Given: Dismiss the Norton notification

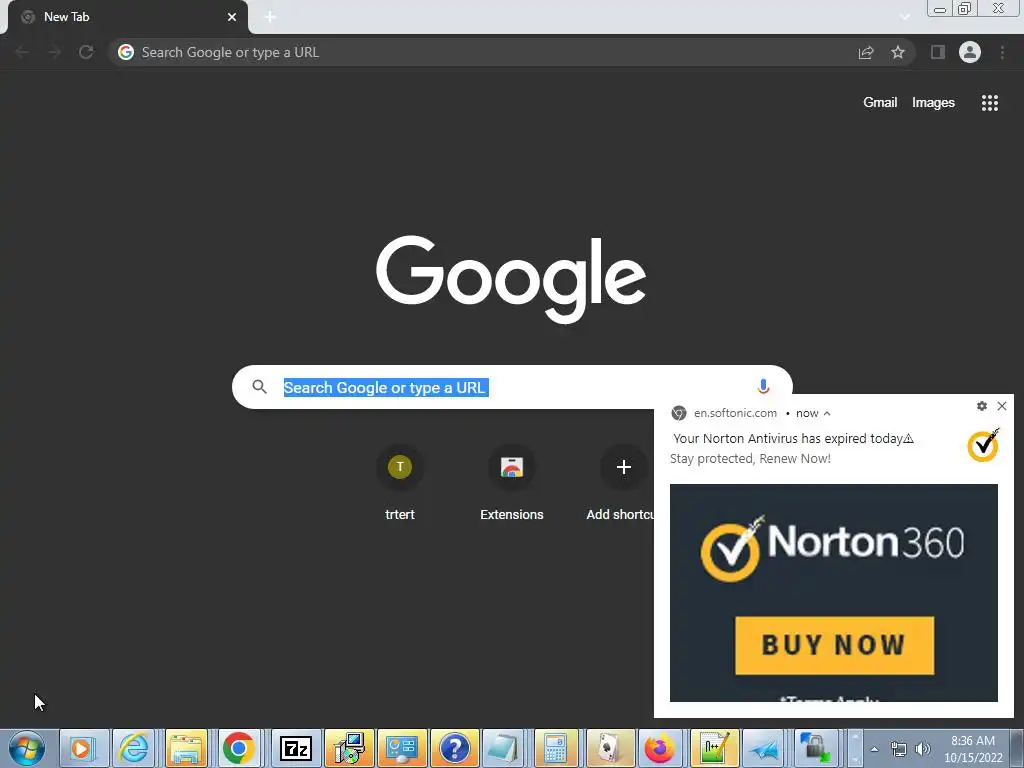Looking at the screenshot, I should 1002,406.
